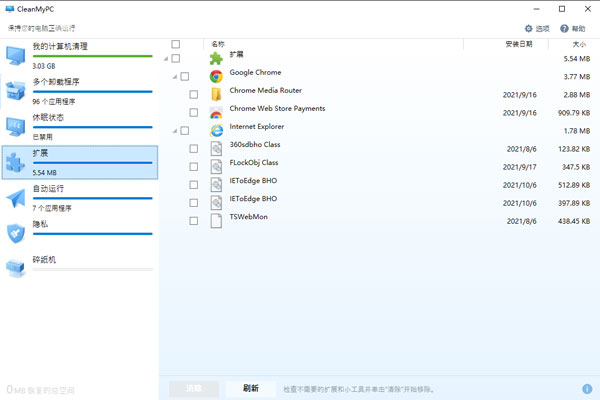This screenshot has width=600, height=400.
Task: Open help via the question mark icon
Action: pyautogui.click(x=564, y=29)
